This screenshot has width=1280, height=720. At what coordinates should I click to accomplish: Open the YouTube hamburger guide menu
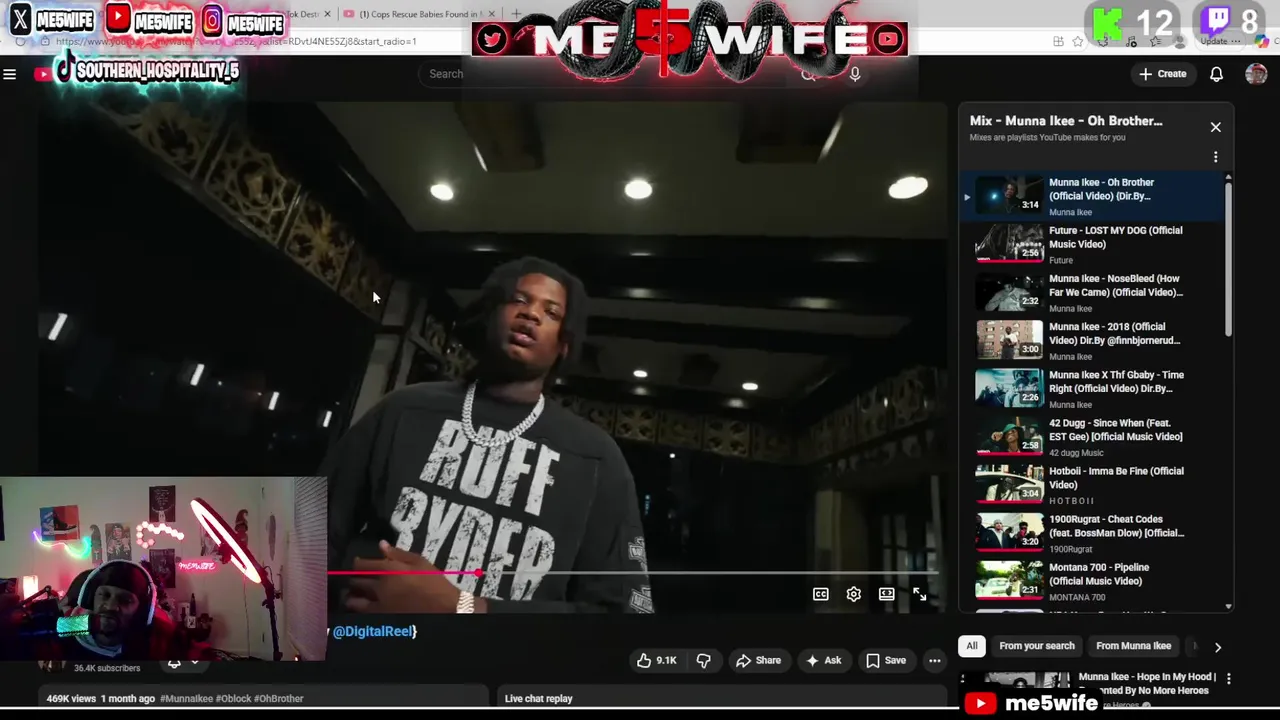click(x=10, y=73)
